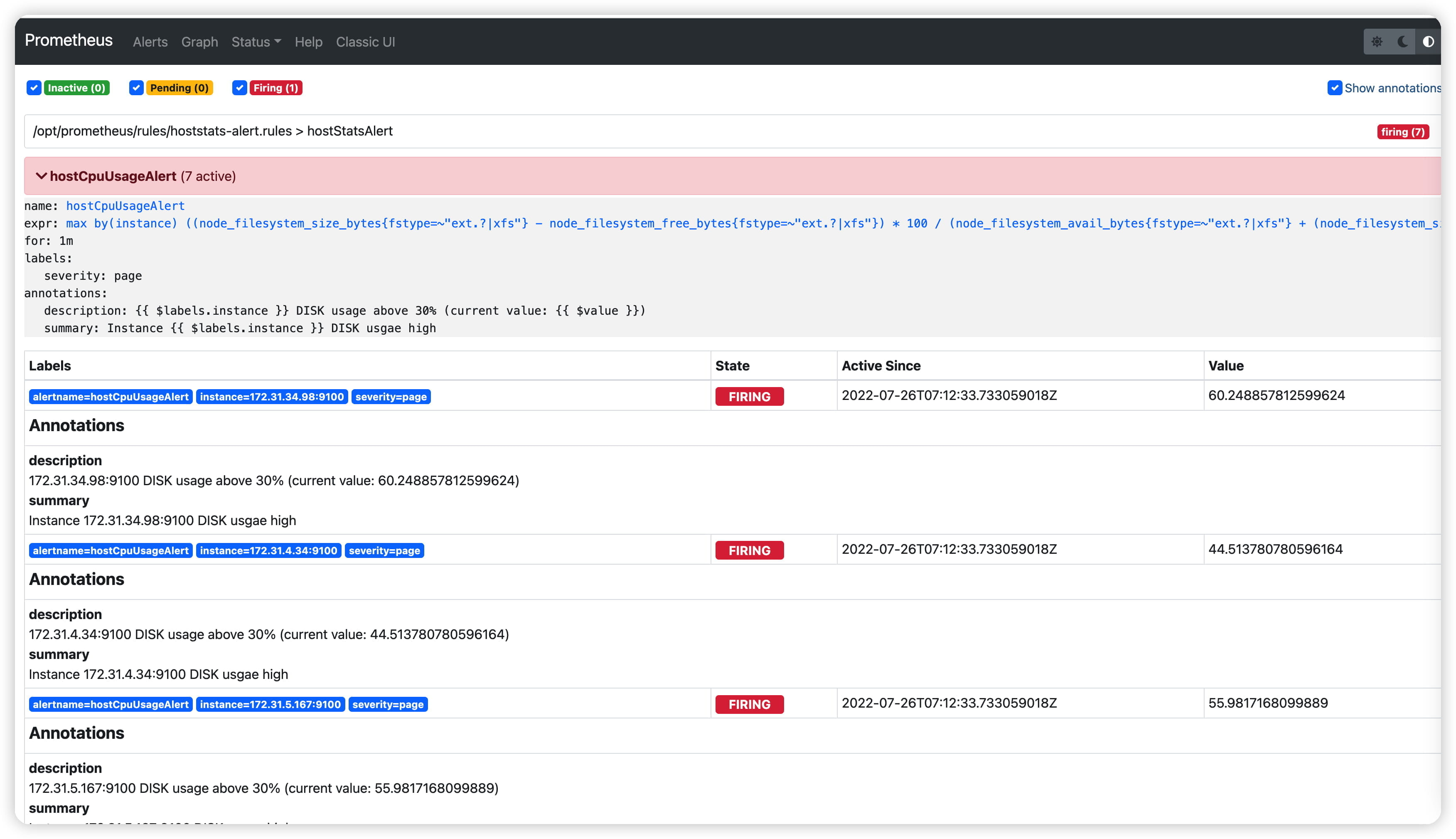This screenshot has width=1456, height=839.
Task: Click the Inactive (0) green badge
Action: pos(76,88)
